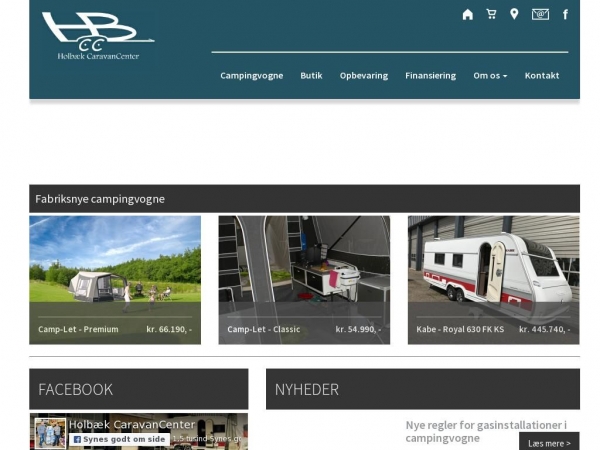Click price kr. 445.740
This screenshot has width=600, height=450.
(x=545, y=329)
